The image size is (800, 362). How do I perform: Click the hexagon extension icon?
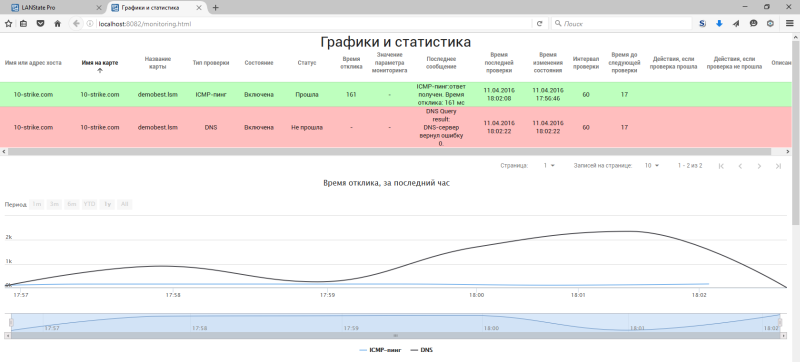[770, 23]
